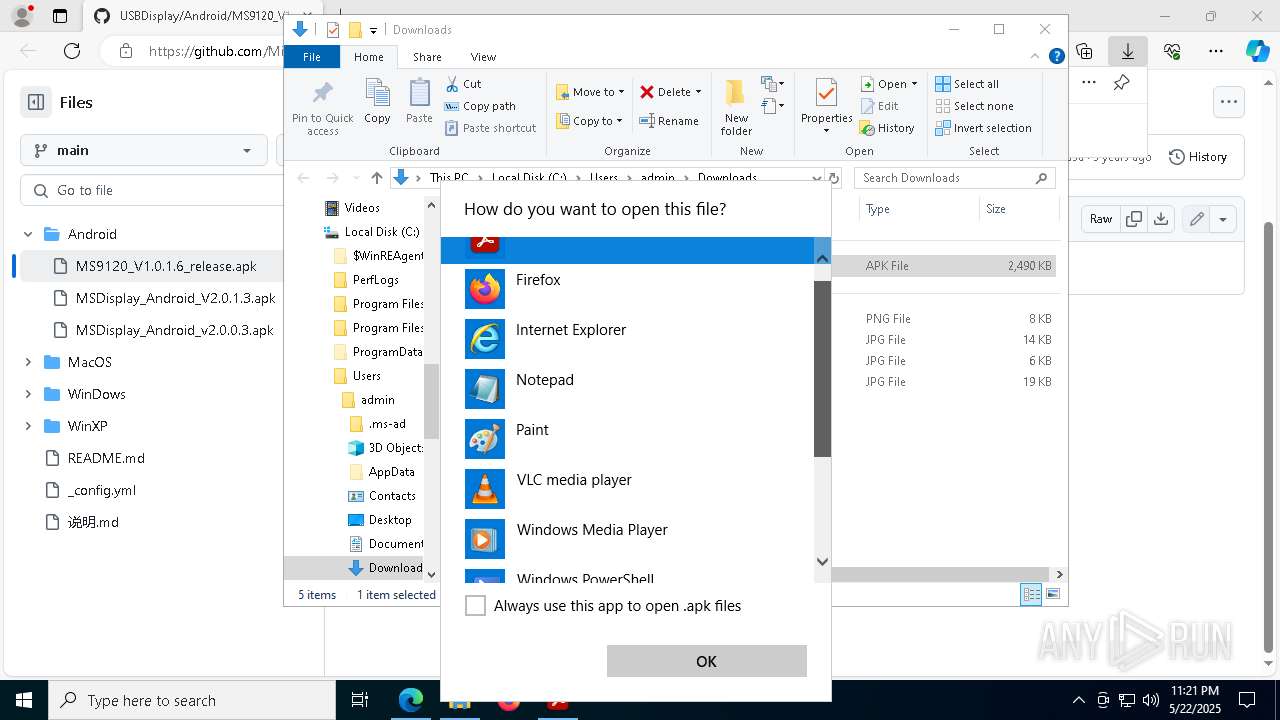Open README.md in the GitHub file tree

point(106,458)
